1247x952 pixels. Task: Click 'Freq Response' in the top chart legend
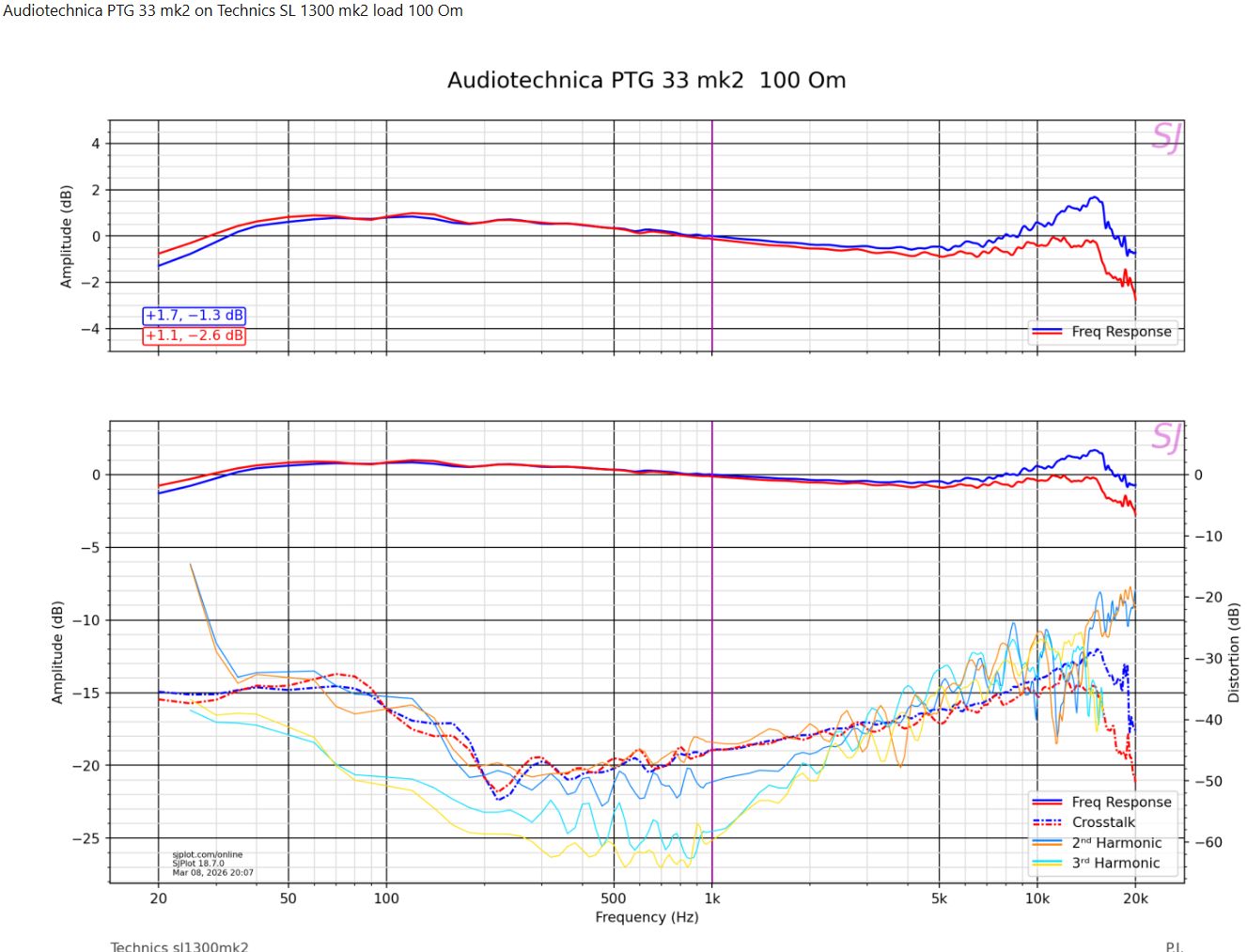tap(1121, 332)
